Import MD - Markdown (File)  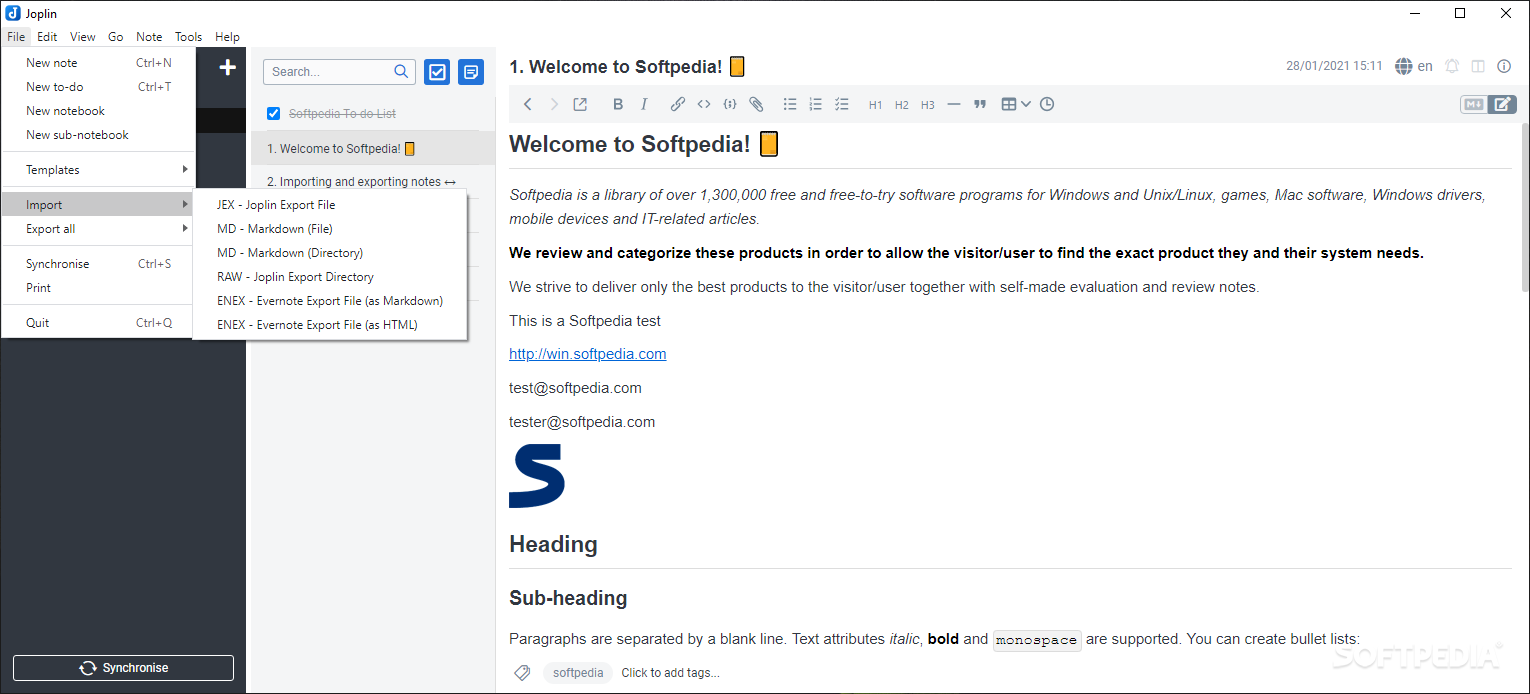pos(330,229)
